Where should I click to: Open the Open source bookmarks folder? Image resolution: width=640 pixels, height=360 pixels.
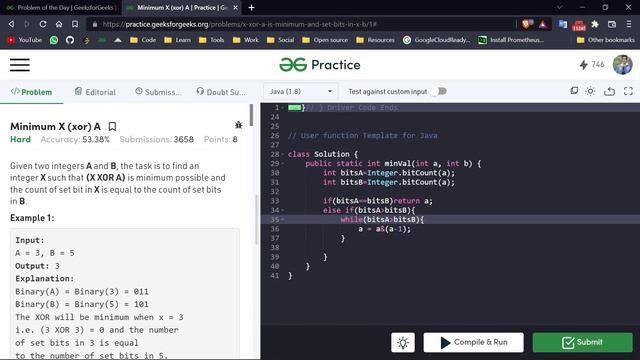pyautogui.click(x=325, y=40)
